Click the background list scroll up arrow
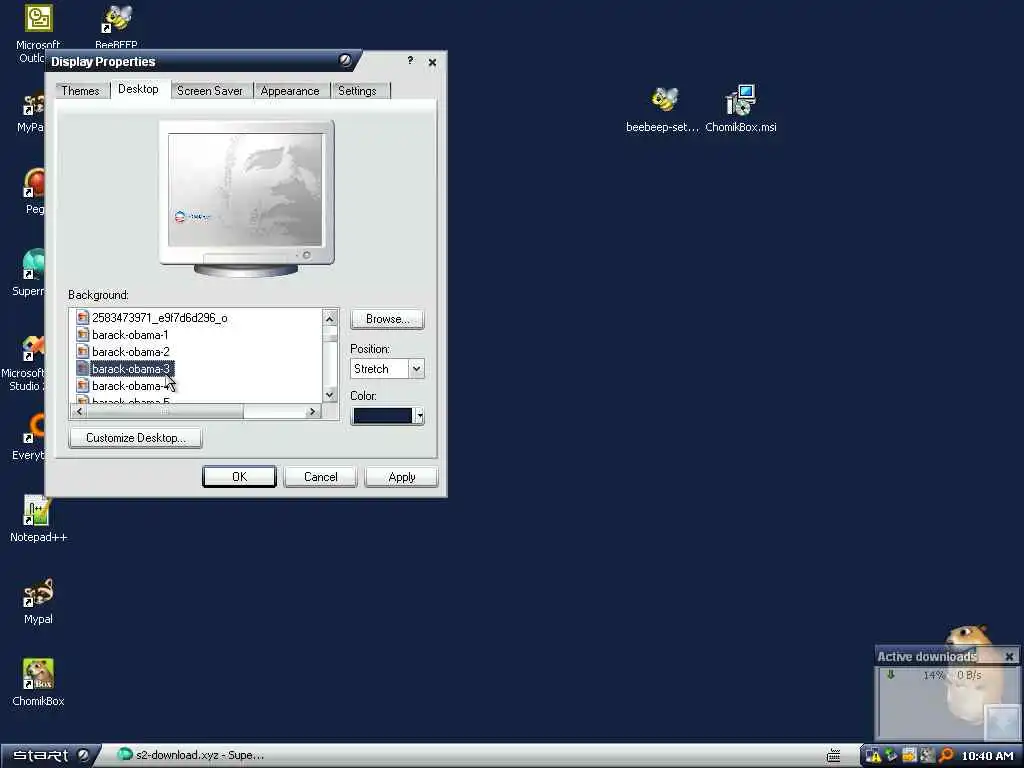The image size is (1024, 768). click(x=330, y=318)
